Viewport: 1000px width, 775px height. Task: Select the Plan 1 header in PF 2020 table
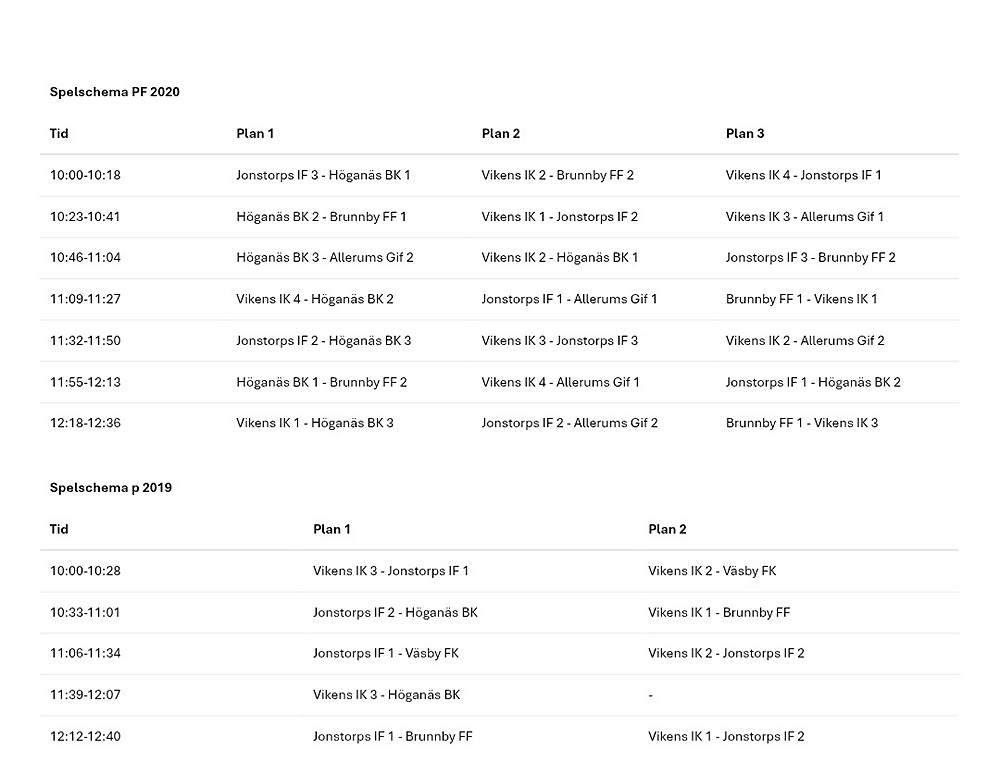click(255, 134)
